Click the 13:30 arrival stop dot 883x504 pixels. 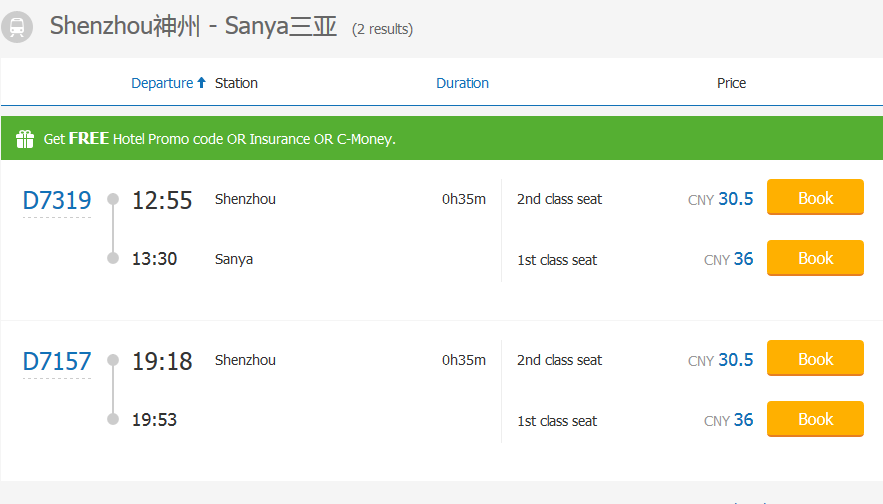tap(113, 258)
